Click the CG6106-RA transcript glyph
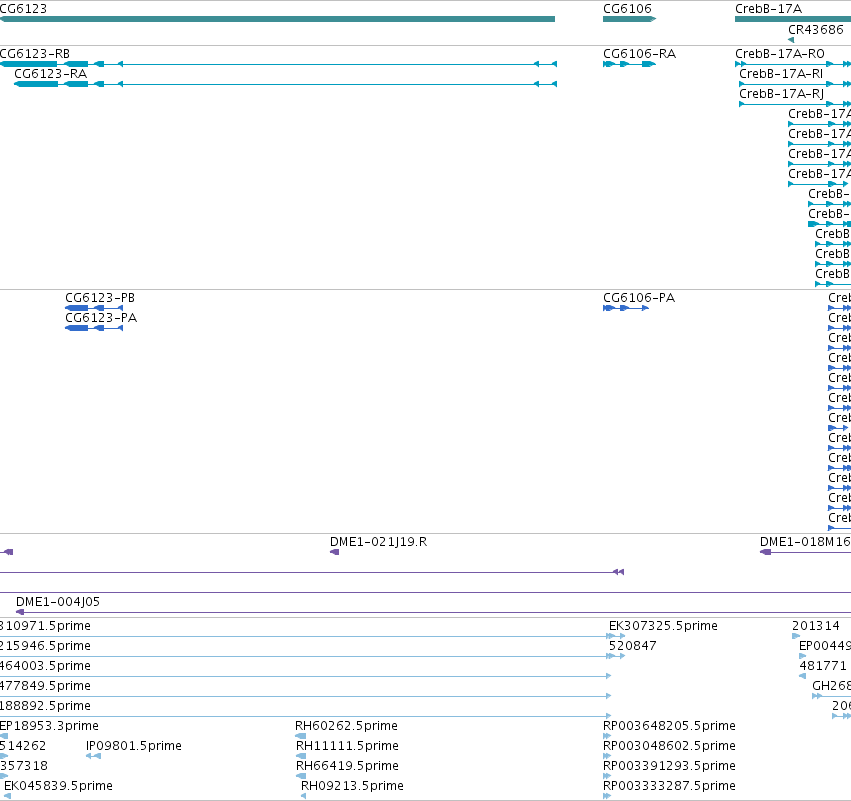The image size is (851, 801). coord(630,64)
